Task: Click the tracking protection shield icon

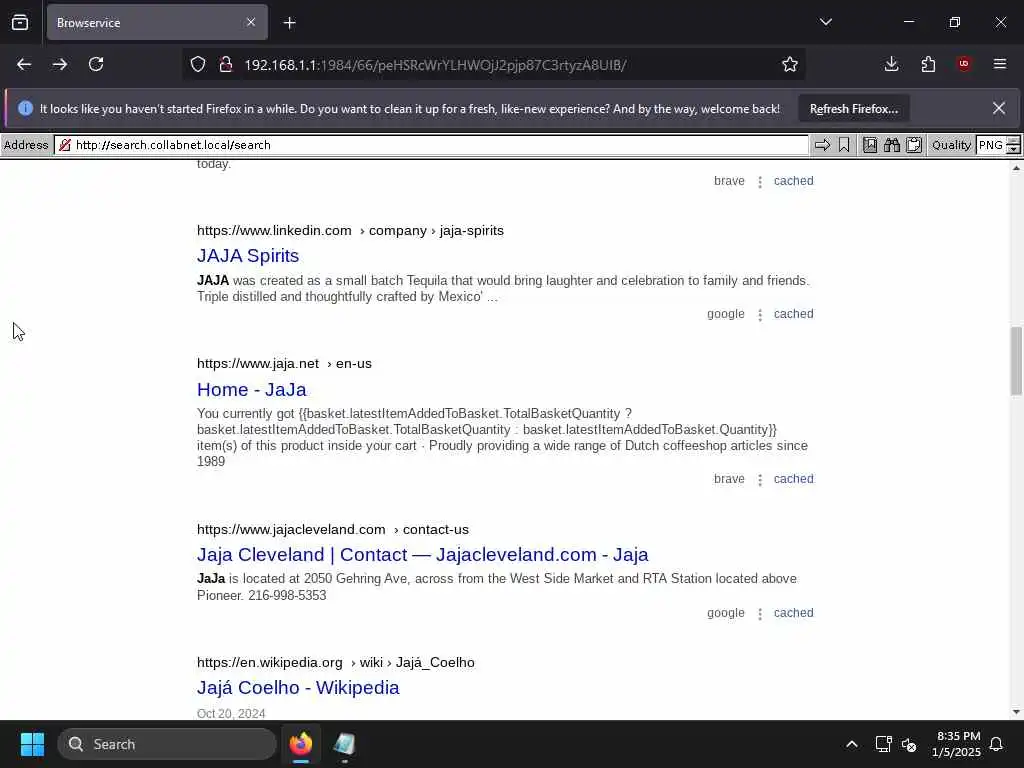Action: [198, 64]
